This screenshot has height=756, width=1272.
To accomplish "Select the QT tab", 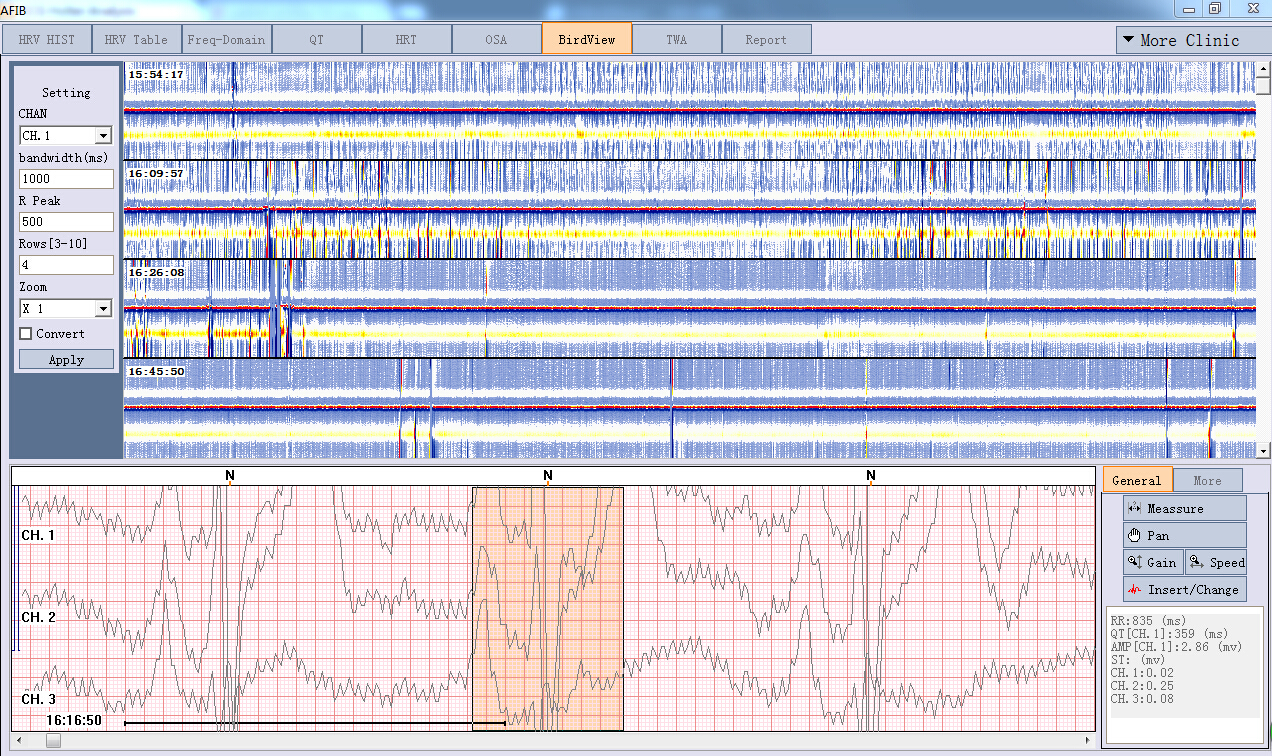I will pos(317,40).
